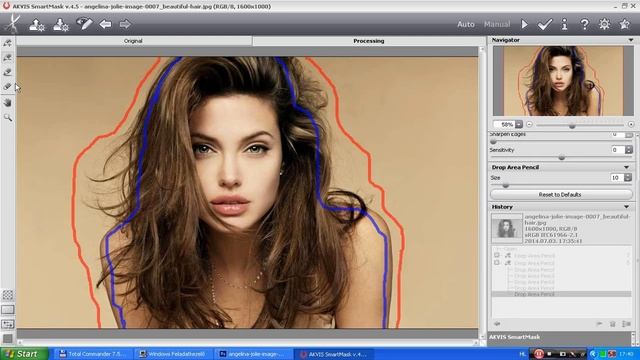The image size is (640, 360).
Task: Adjust the Sensitivity slider handle
Action: pyautogui.click(x=562, y=158)
